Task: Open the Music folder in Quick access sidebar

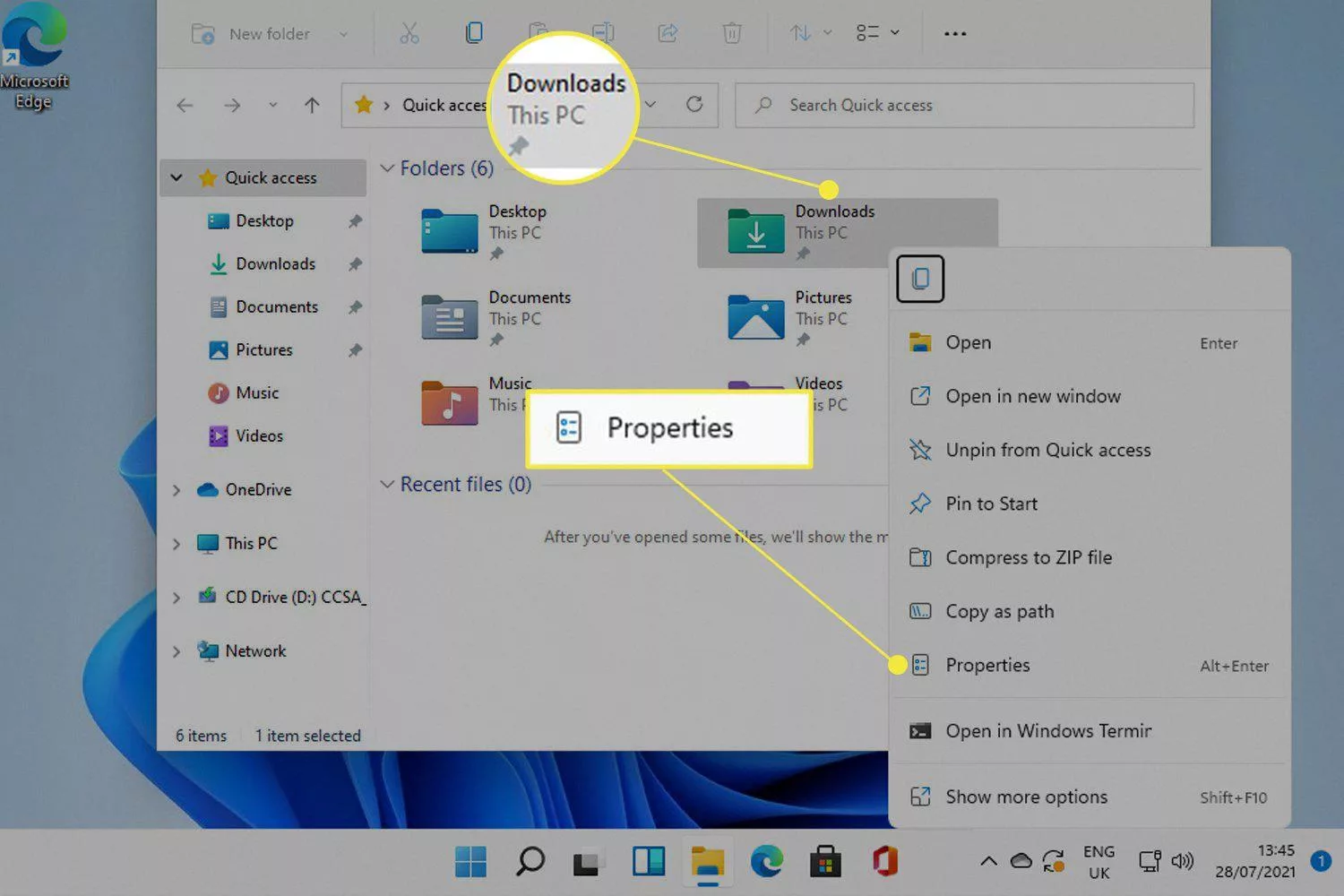Action: [257, 392]
